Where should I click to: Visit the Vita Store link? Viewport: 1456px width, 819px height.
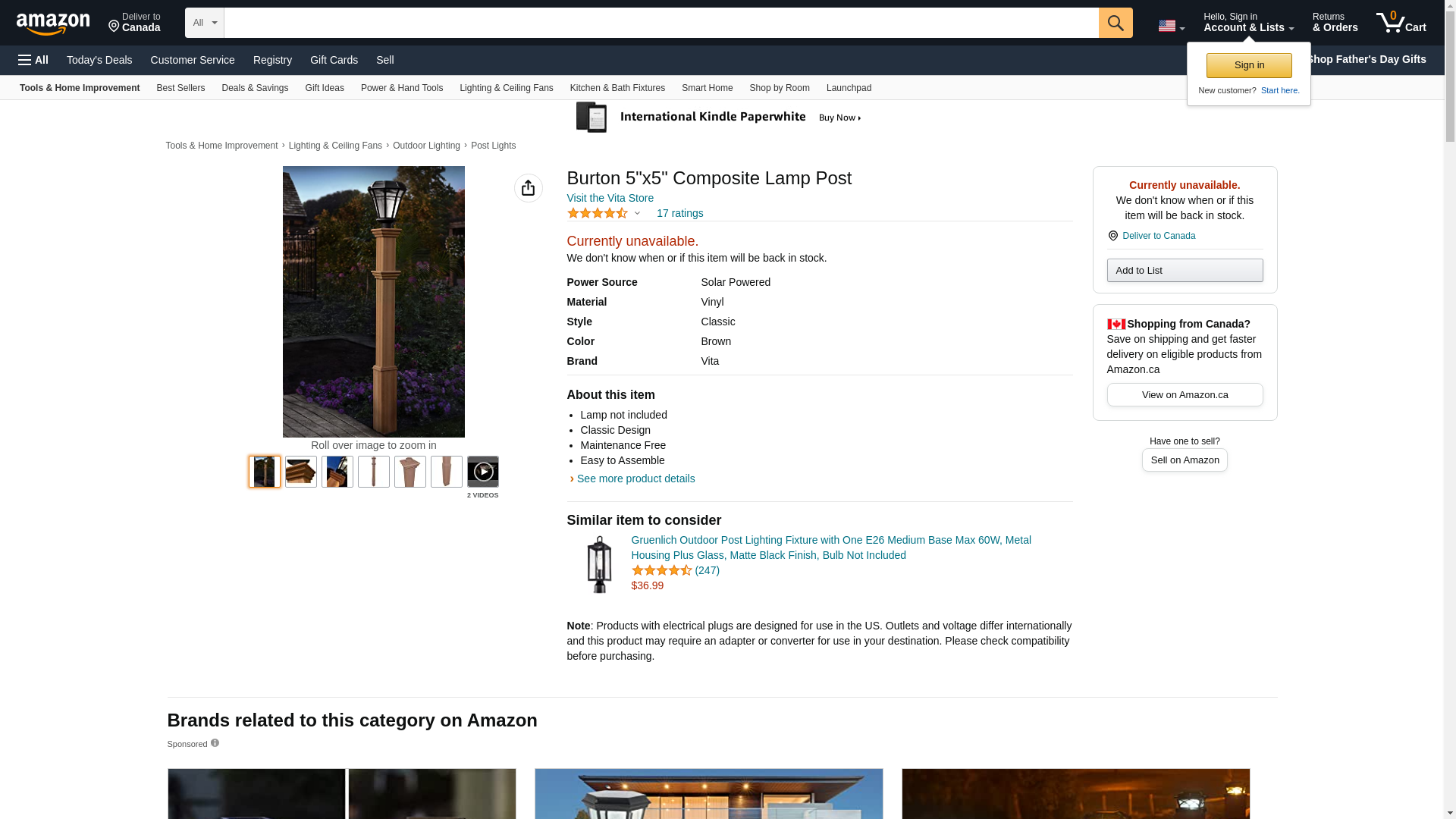click(x=610, y=198)
